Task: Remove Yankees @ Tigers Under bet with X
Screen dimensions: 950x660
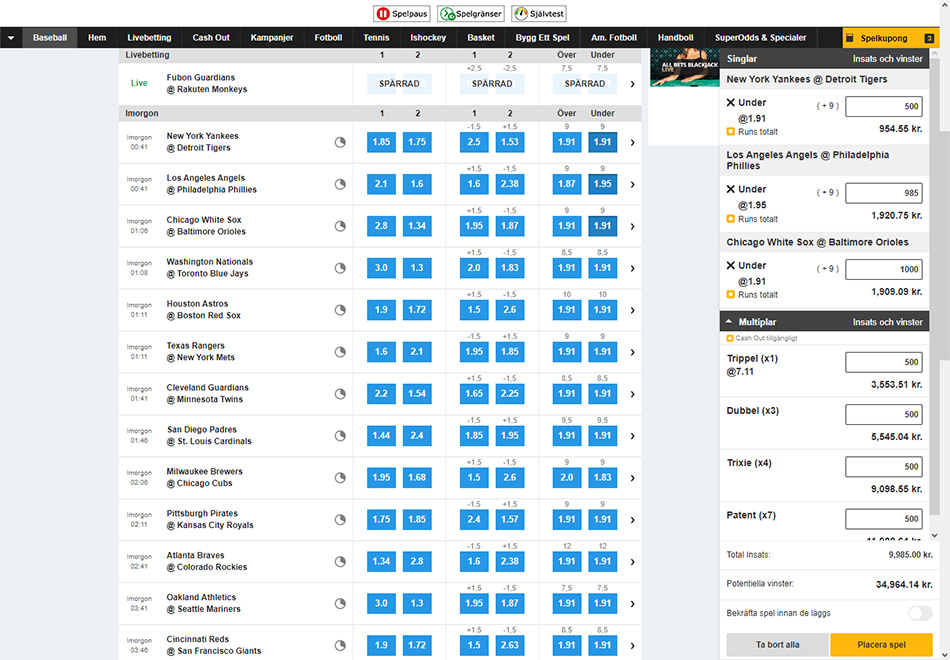Action: coord(730,103)
